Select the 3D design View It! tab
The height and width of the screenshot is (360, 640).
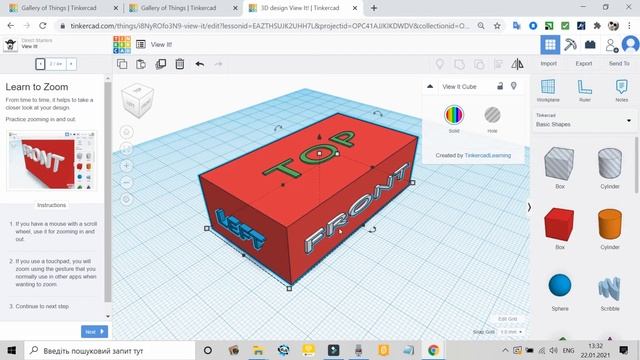302,8
